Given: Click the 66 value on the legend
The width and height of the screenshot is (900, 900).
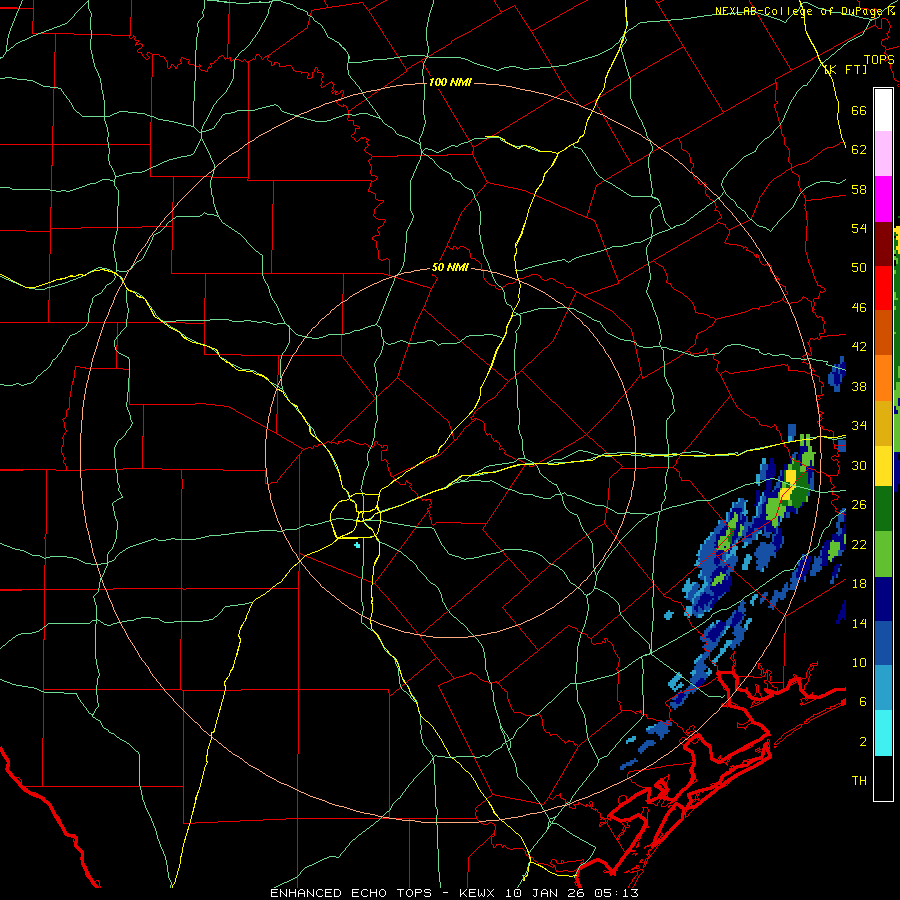Looking at the screenshot, I should pyautogui.click(x=859, y=110).
